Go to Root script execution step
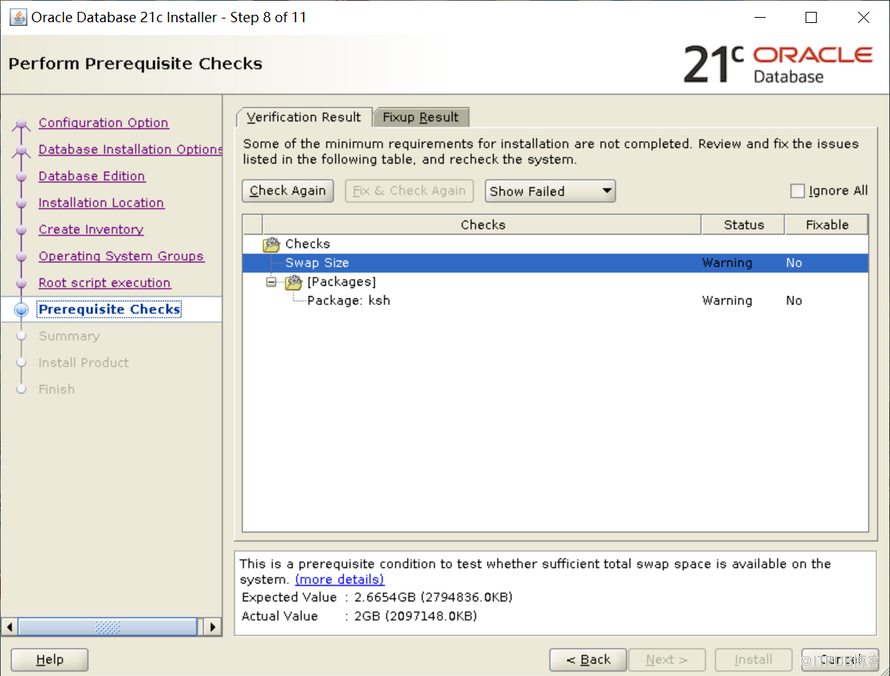890x676 pixels. [104, 283]
